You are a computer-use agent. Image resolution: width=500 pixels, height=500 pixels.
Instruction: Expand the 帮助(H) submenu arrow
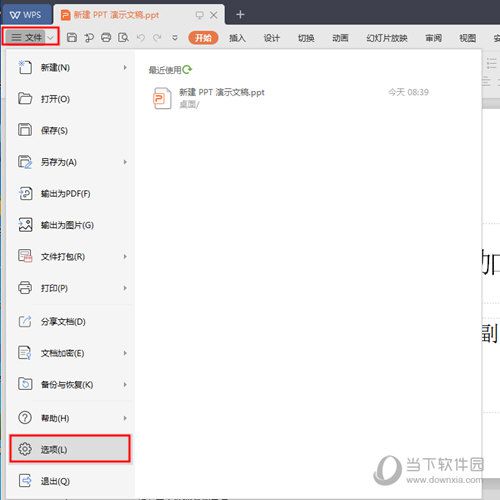click(125, 418)
